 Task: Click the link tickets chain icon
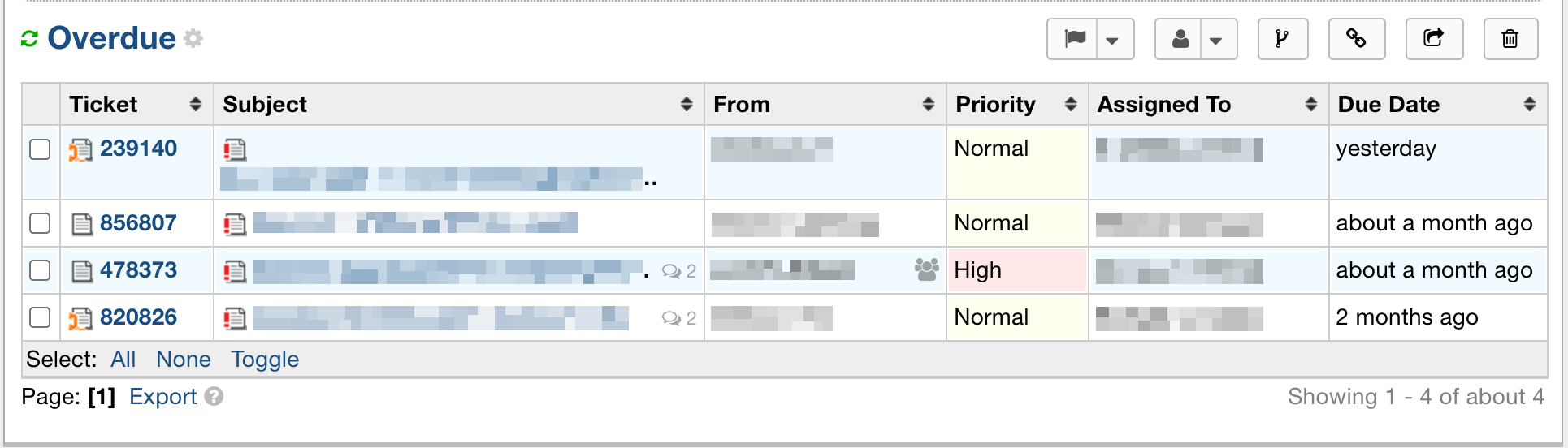pos(1356,39)
